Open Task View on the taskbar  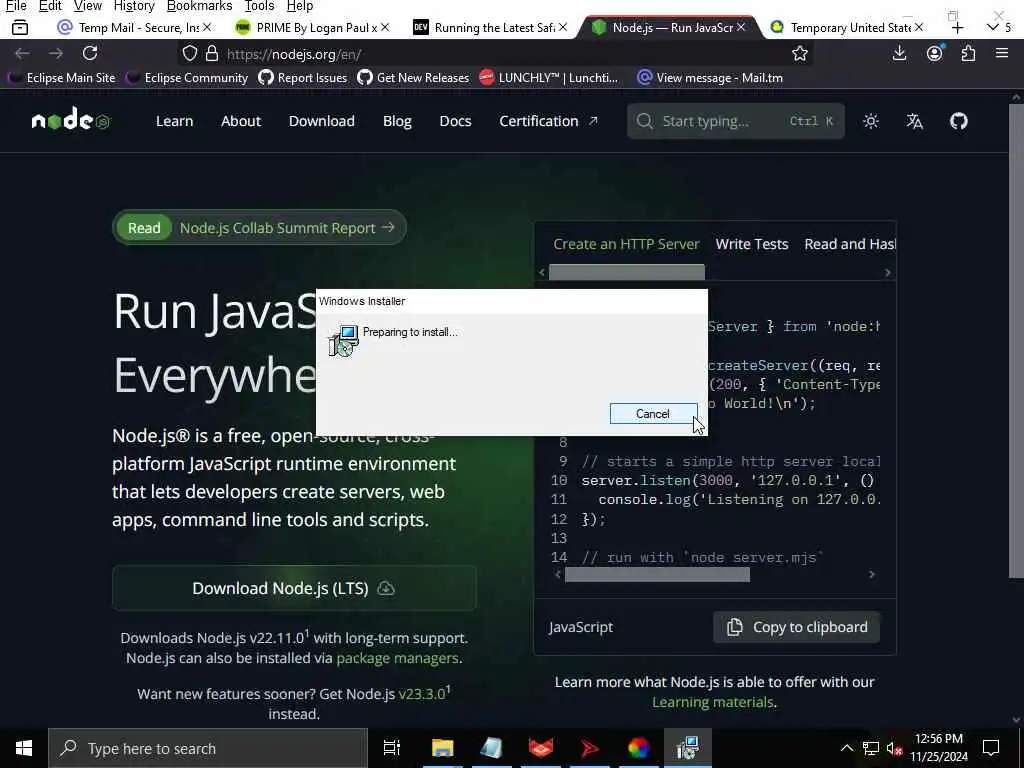(x=392, y=748)
